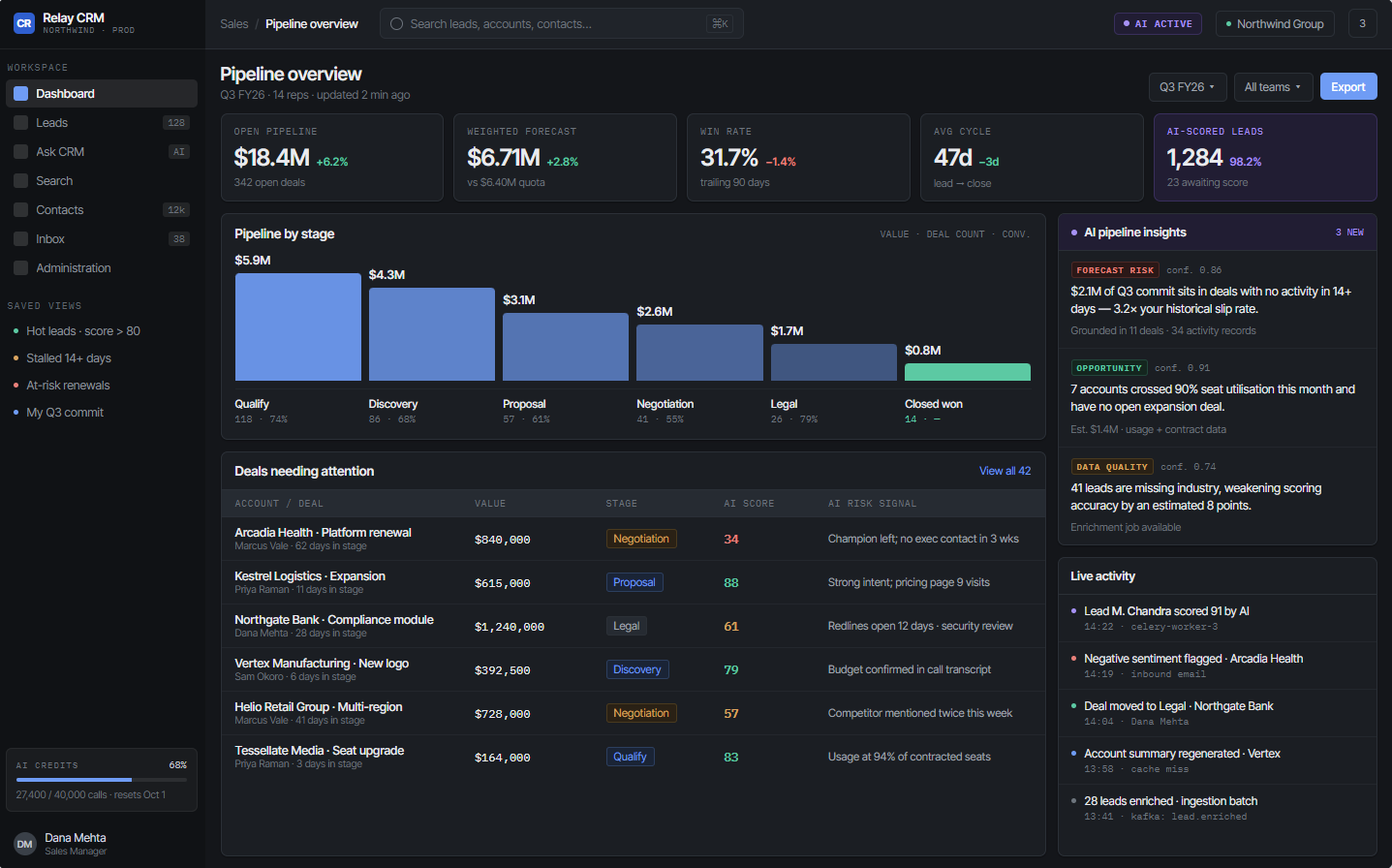Open Stalled 14+ days saved view
This screenshot has height=868, width=1392.
tap(102, 358)
